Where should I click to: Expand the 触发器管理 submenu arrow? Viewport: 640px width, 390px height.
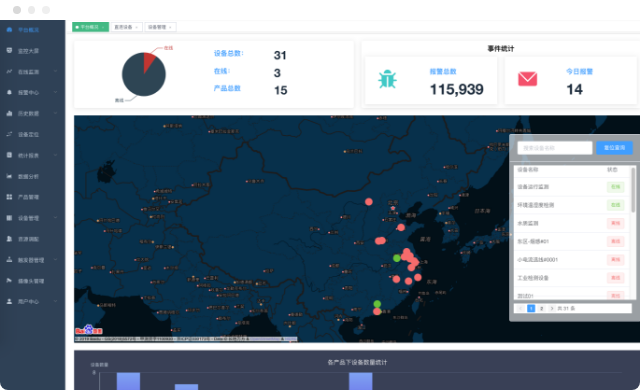(56, 259)
